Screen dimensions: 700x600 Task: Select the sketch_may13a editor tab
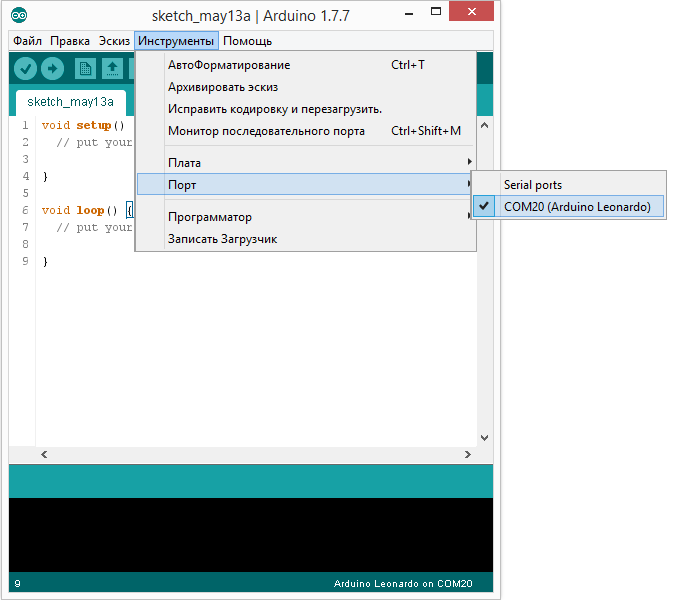click(70, 102)
